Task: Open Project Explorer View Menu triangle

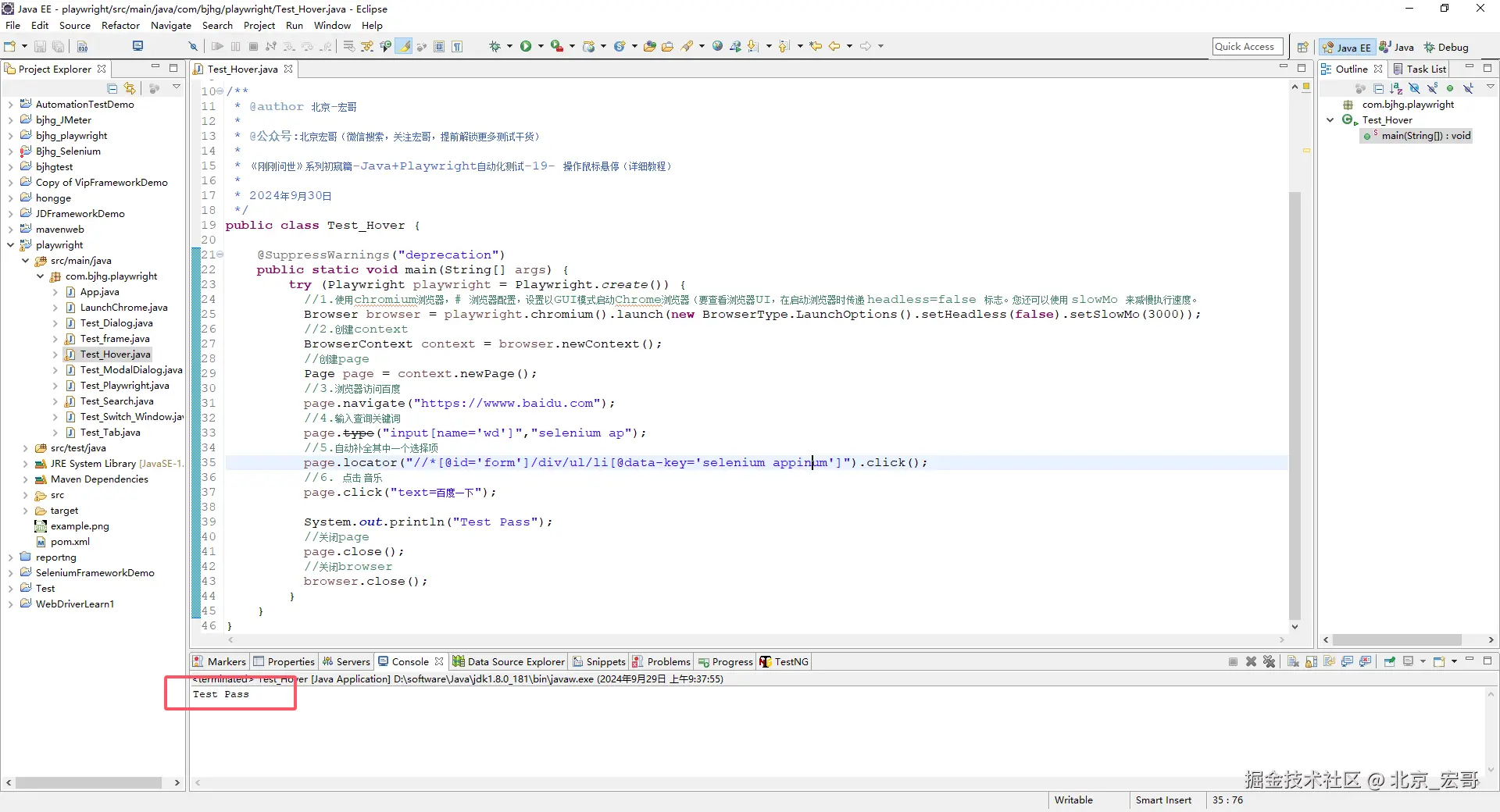Action: coord(177,87)
